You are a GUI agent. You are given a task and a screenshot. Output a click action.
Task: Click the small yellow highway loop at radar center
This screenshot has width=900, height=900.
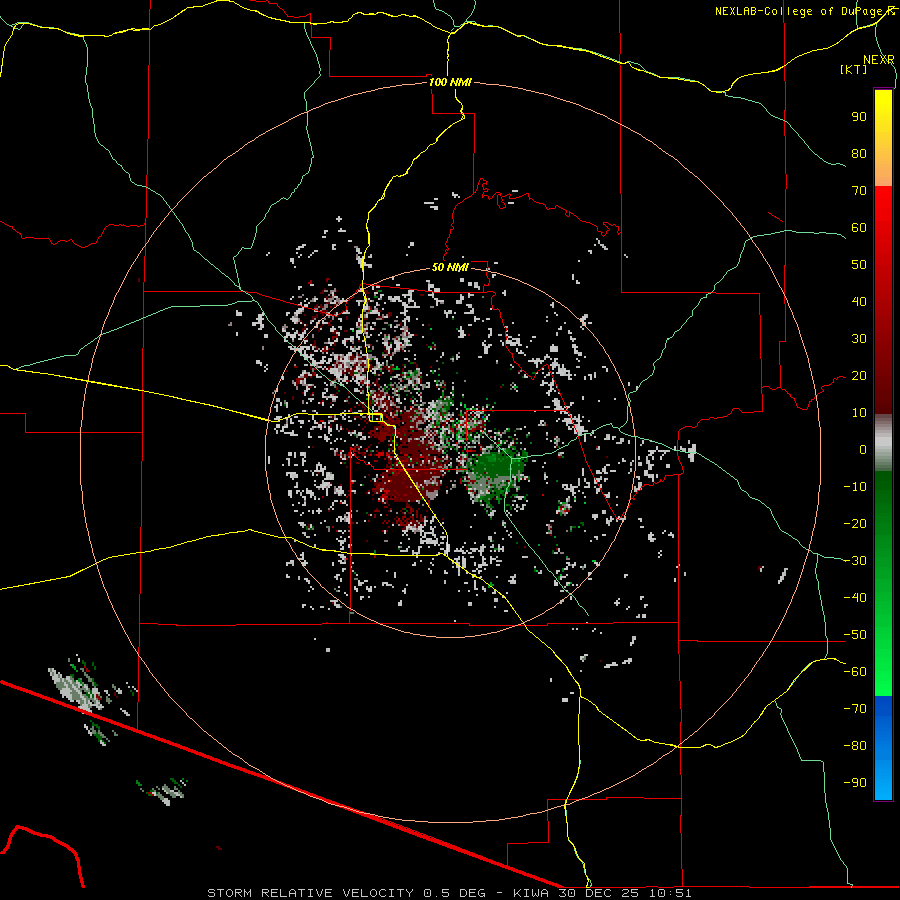click(x=376, y=417)
